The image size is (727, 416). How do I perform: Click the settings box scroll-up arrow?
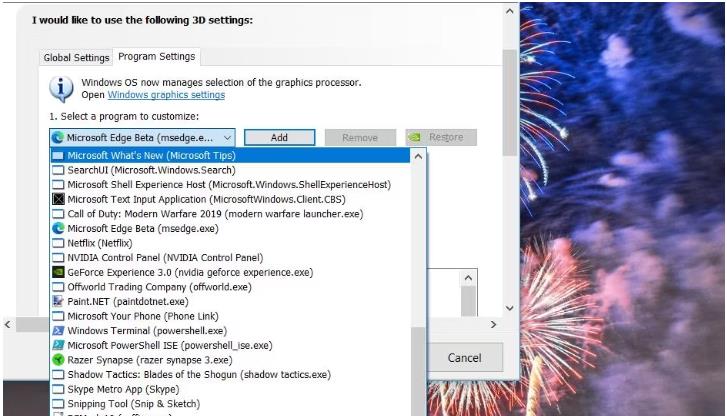tap(468, 278)
